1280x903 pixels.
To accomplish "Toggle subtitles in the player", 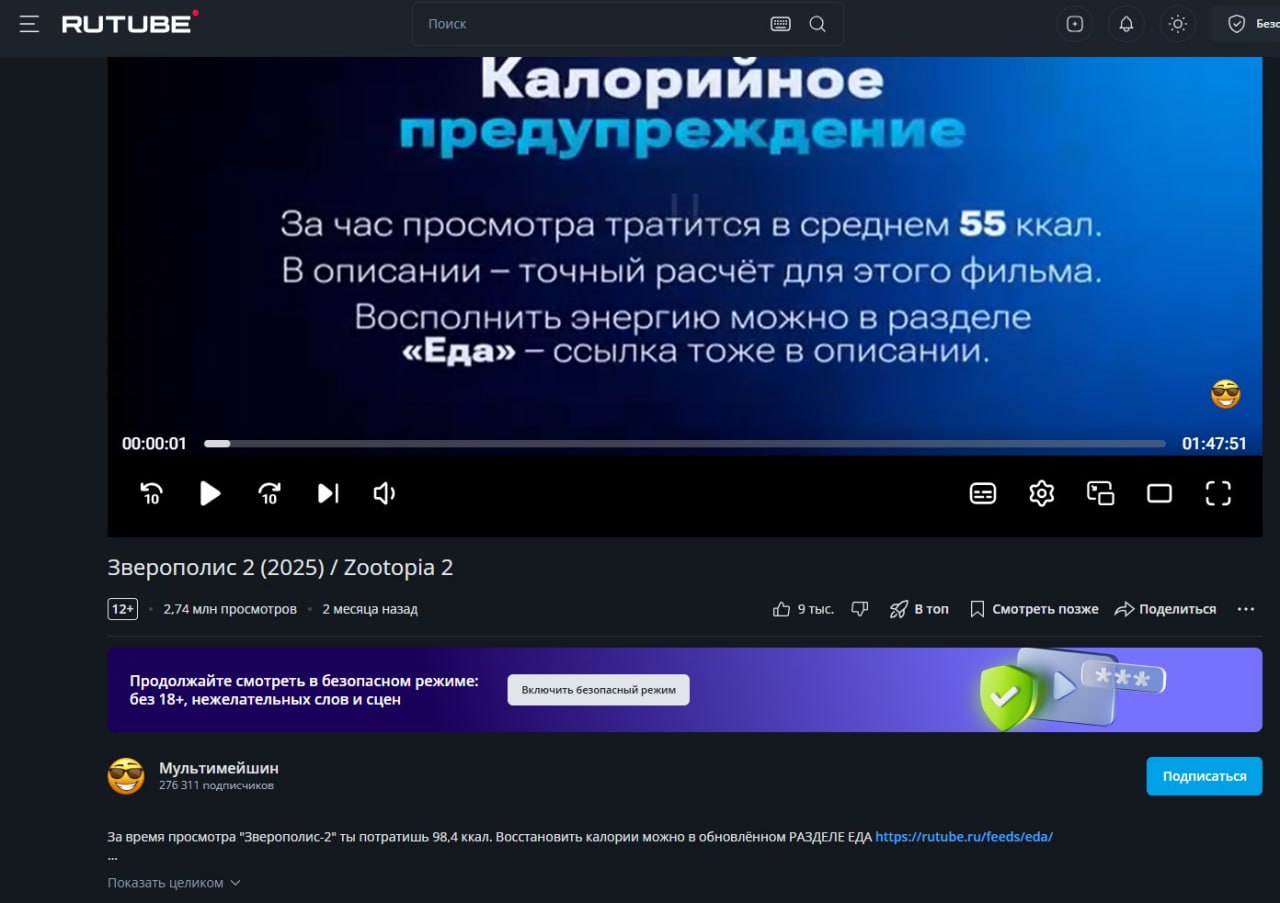I will (x=983, y=493).
